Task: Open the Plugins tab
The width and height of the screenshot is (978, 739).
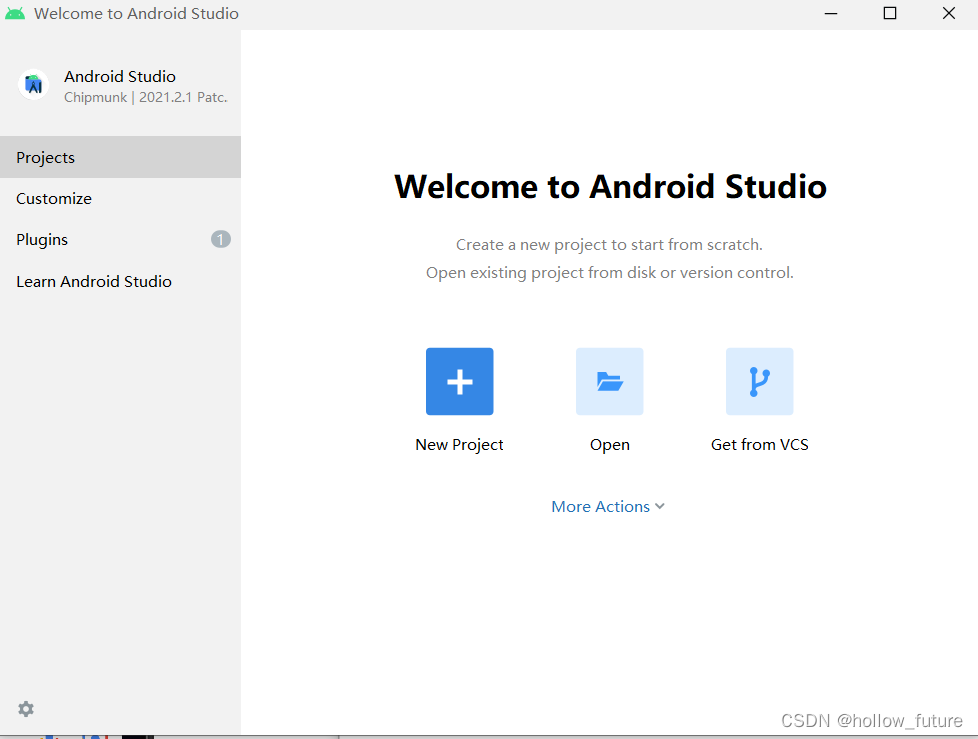Action: coord(120,239)
